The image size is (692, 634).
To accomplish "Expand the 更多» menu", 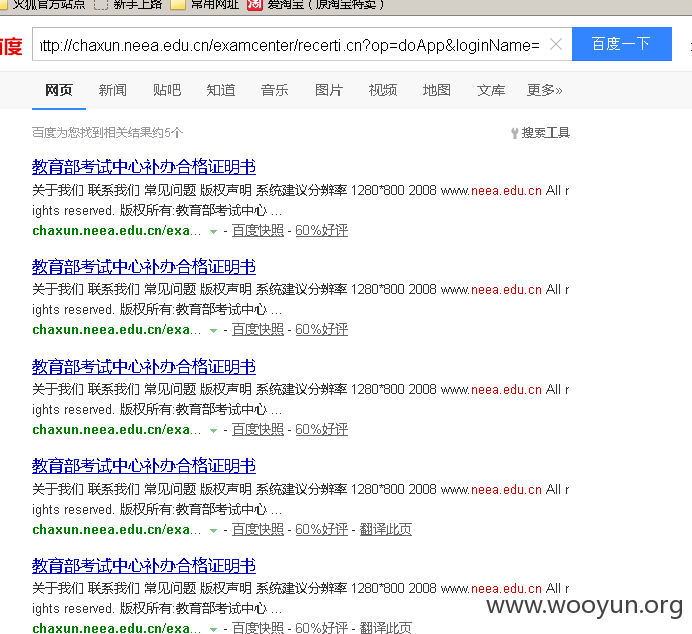I will [545, 90].
